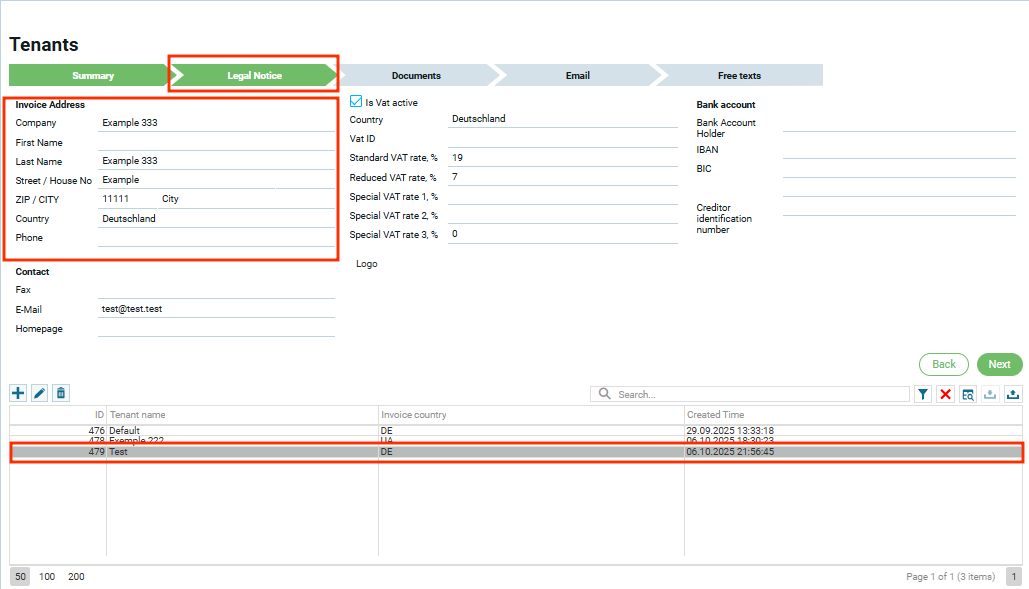Open the VAT Country field showing Deutschland
1029x589 pixels.
pyautogui.click(x=562, y=119)
